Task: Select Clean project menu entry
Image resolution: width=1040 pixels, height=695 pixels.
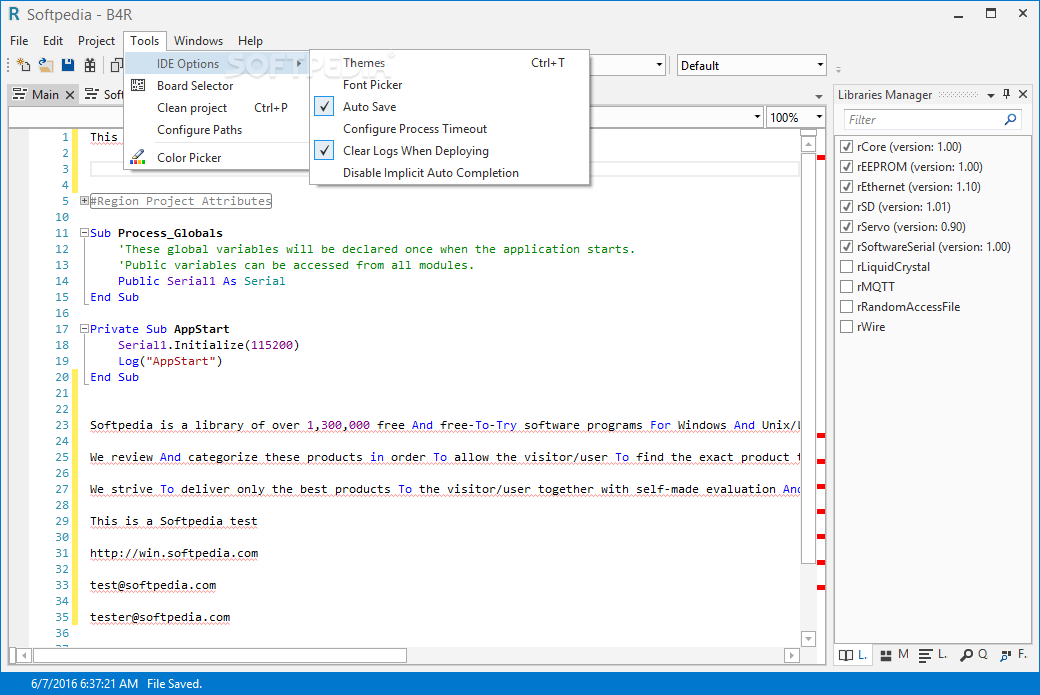Action: [x=217, y=107]
